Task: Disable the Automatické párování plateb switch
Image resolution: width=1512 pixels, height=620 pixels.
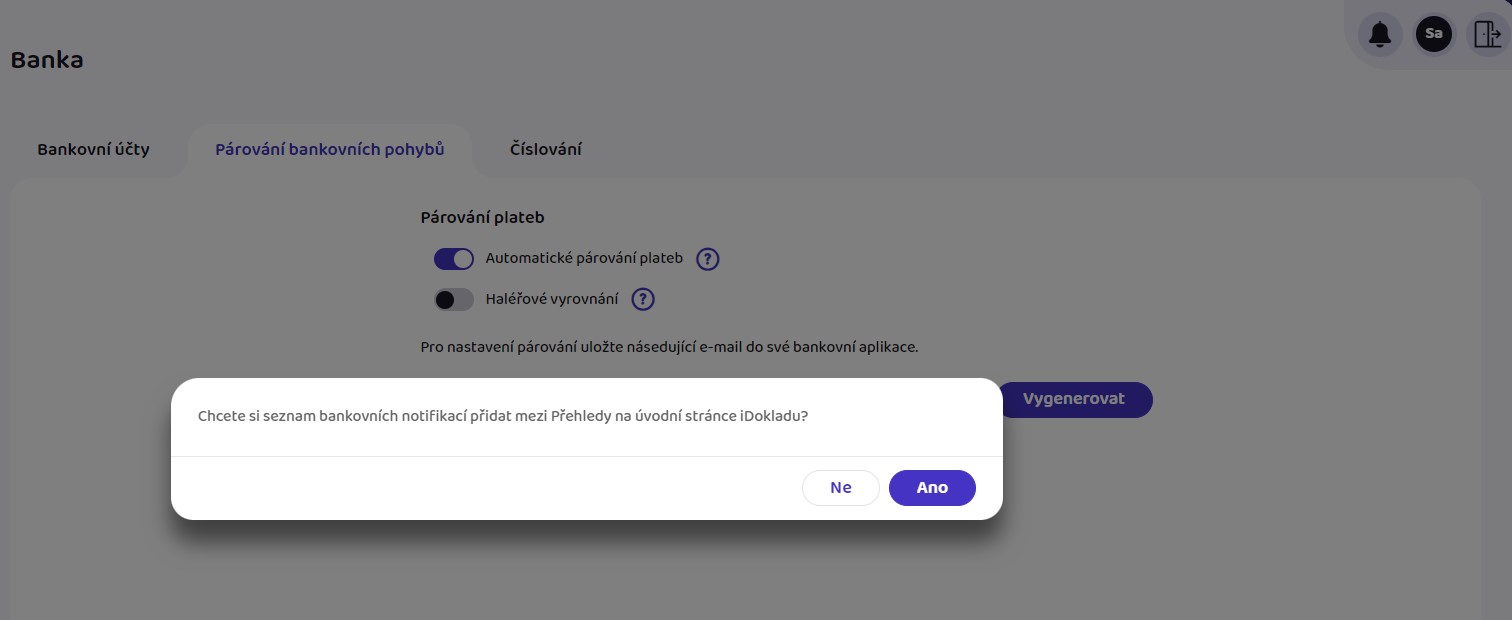Action: [x=454, y=259]
